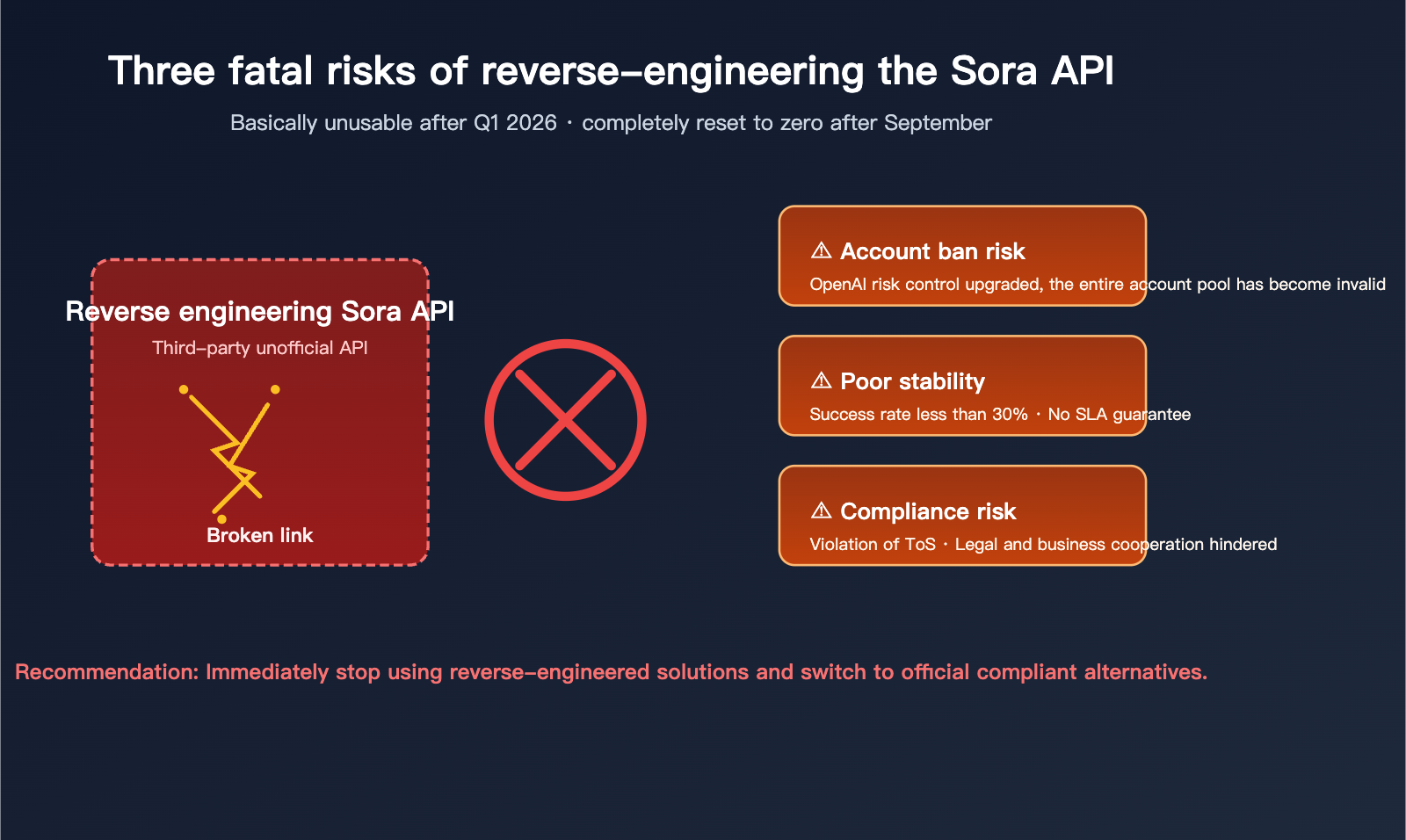Select the red X prohibition symbol
Screen dimensions: 1406x840
[564, 420]
